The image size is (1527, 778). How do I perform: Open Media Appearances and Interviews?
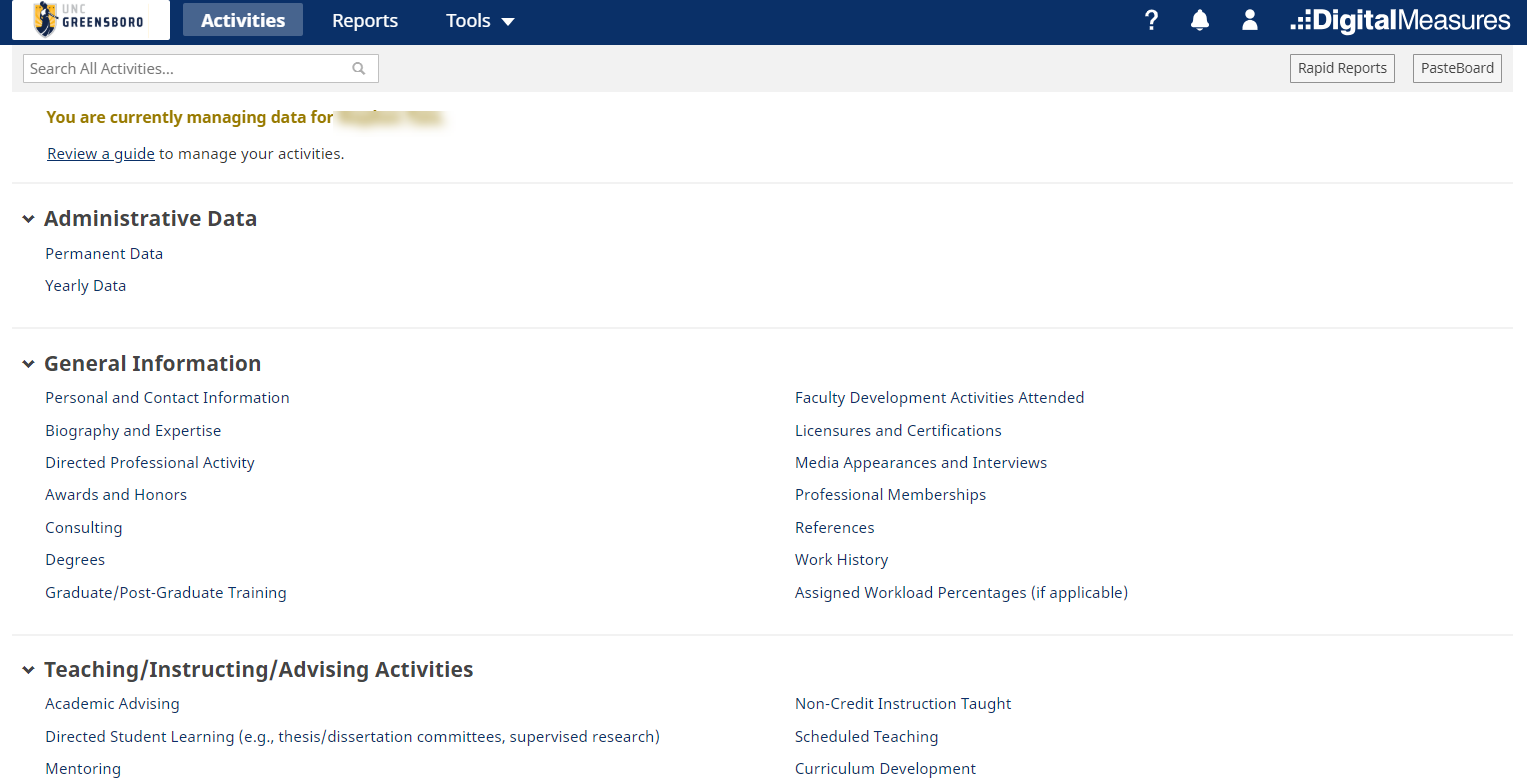[x=921, y=463]
